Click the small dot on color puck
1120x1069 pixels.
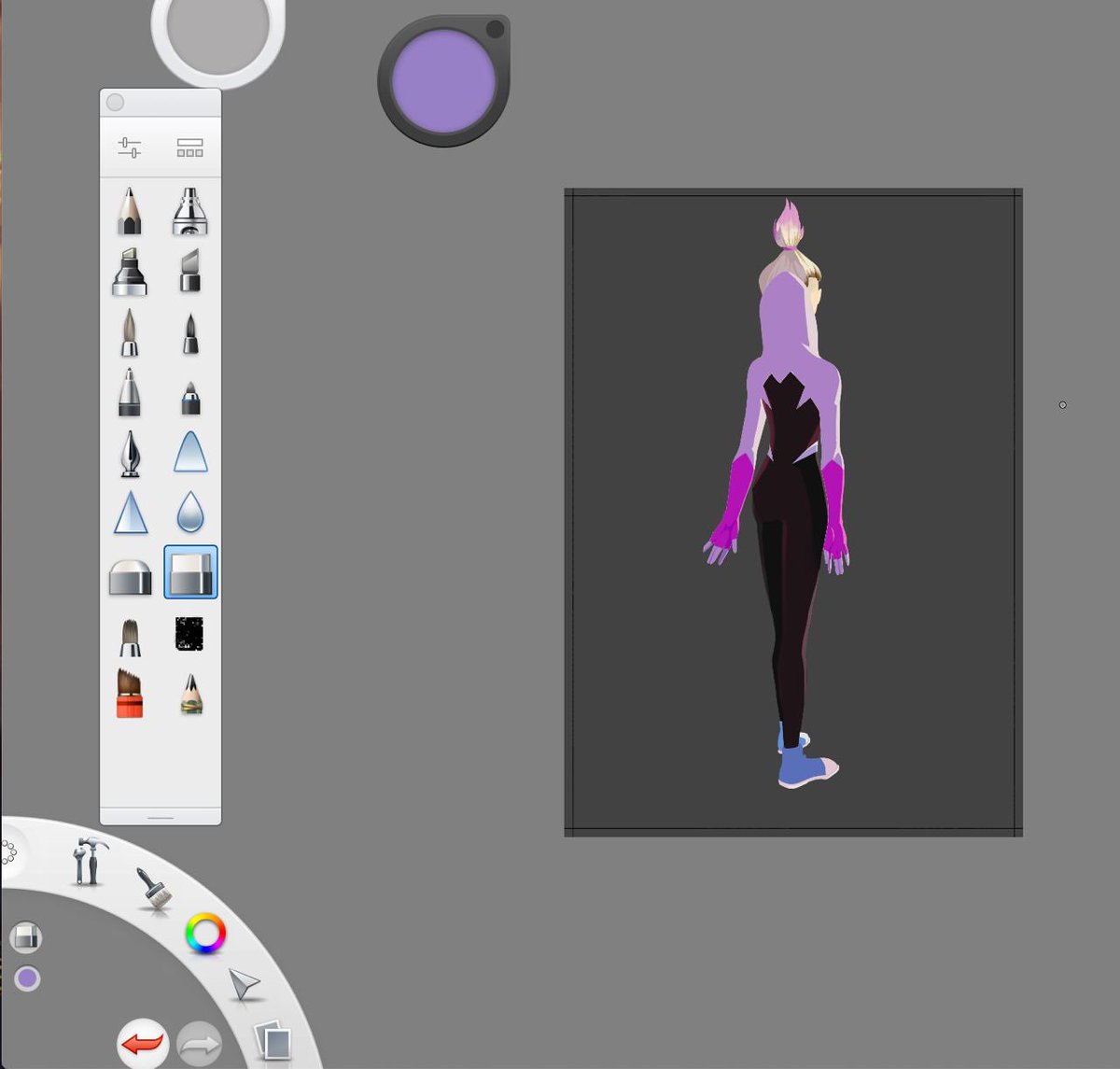coord(495,30)
